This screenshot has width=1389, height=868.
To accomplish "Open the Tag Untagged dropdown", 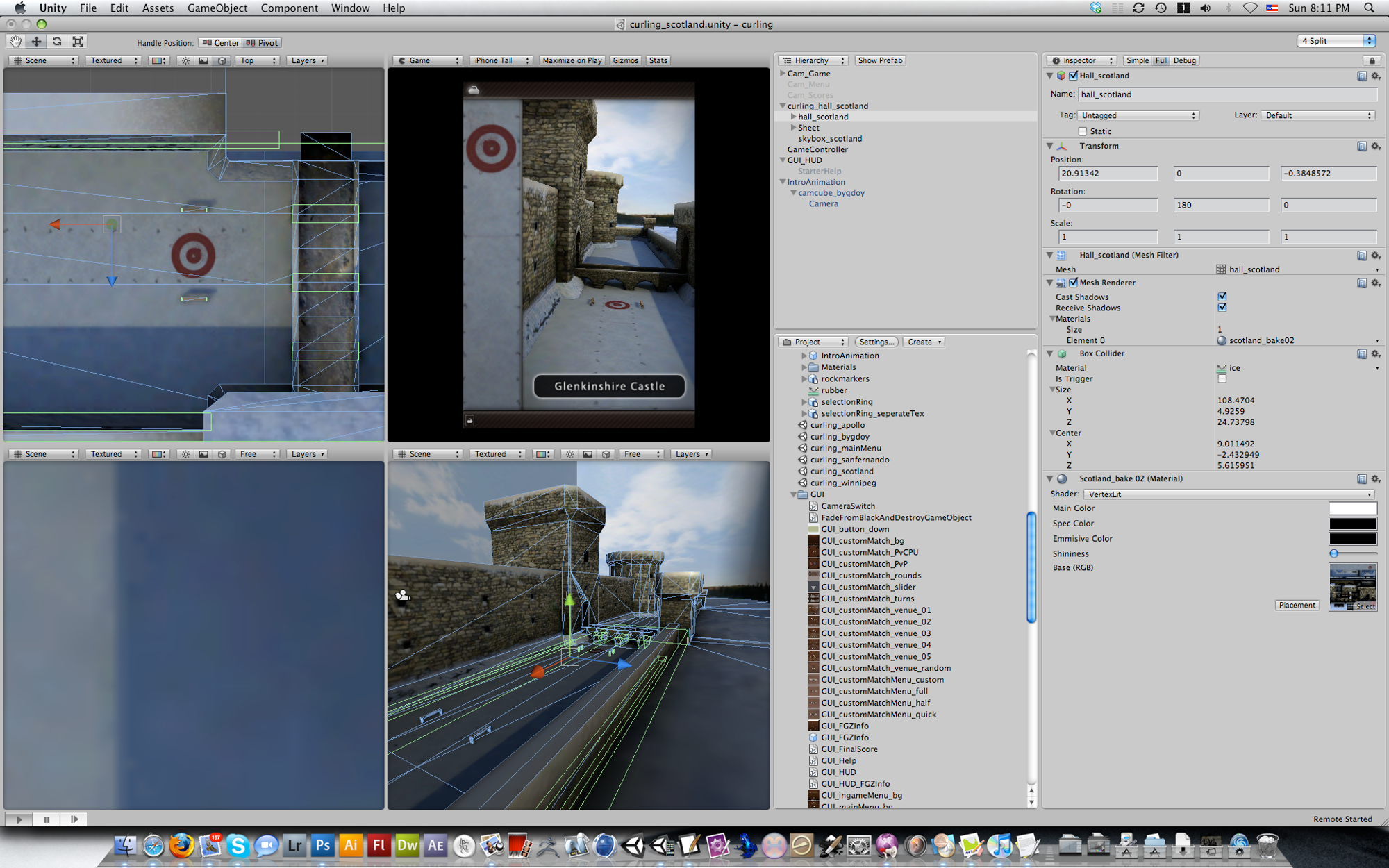I will coord(1138,115).
